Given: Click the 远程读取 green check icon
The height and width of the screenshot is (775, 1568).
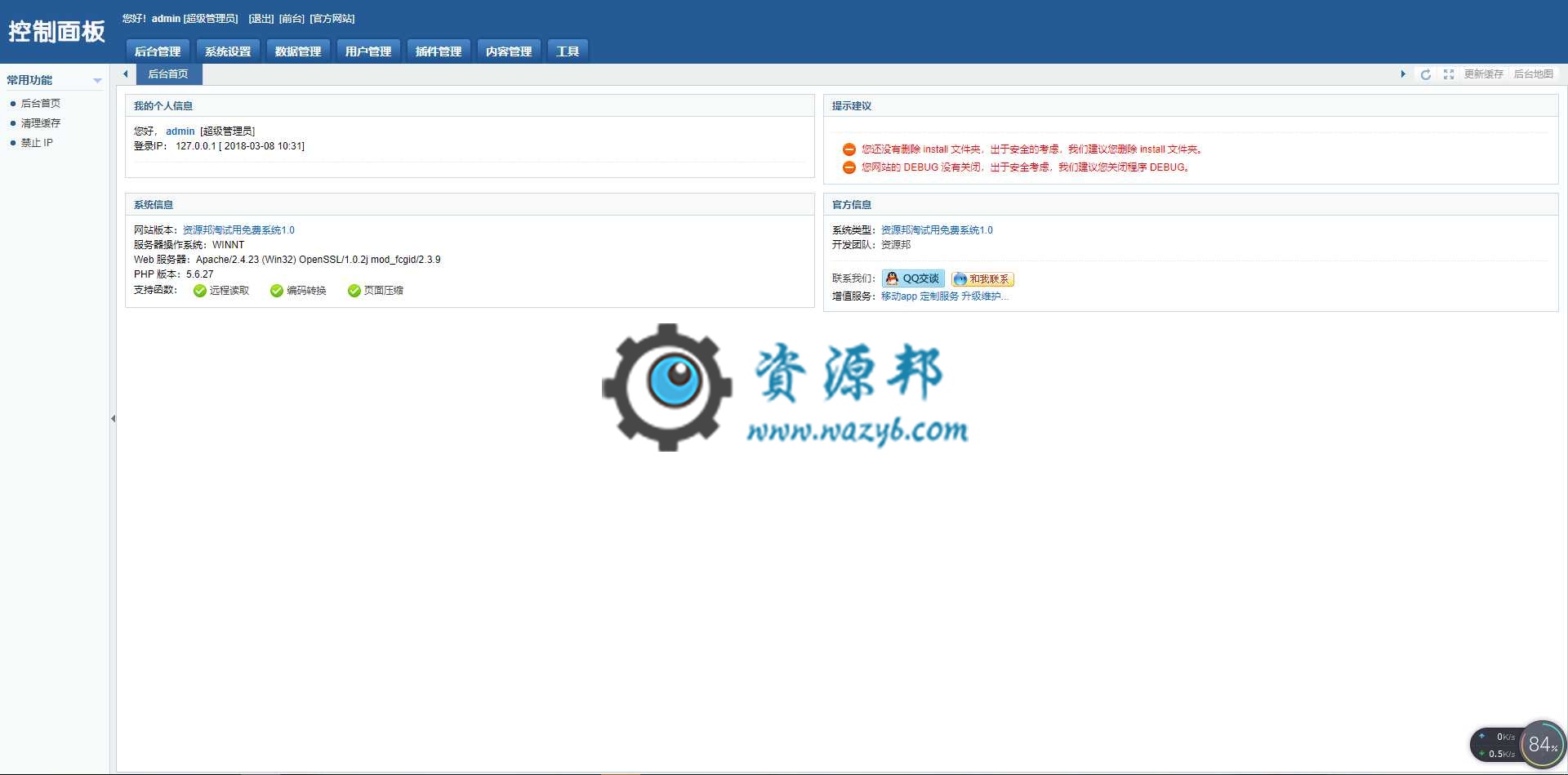Looking at the screenshot, I should 199,291.
